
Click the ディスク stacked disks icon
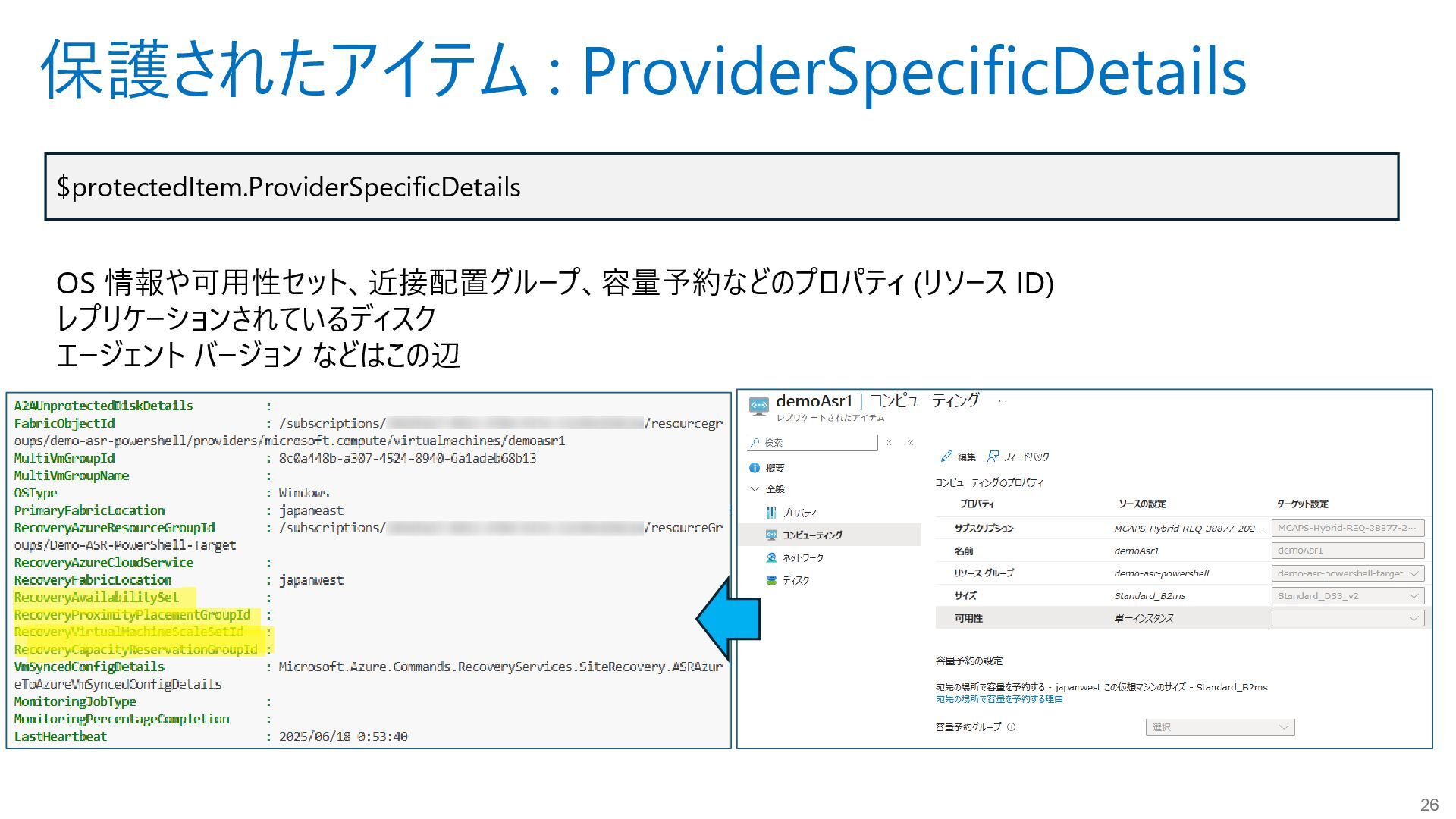771,580
